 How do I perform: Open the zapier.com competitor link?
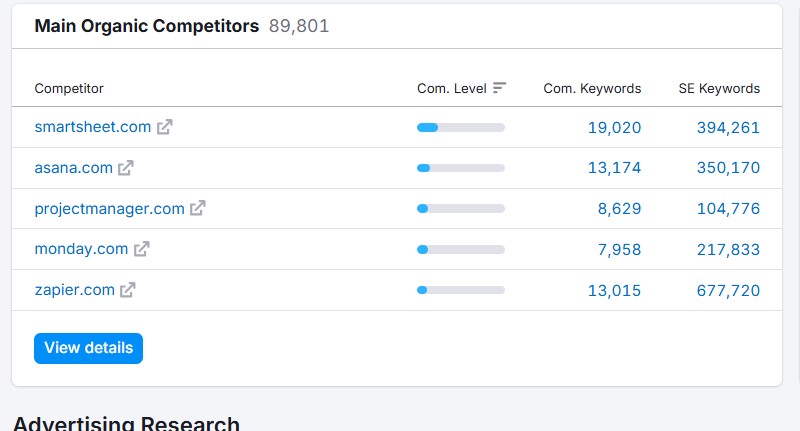[74, 290]
